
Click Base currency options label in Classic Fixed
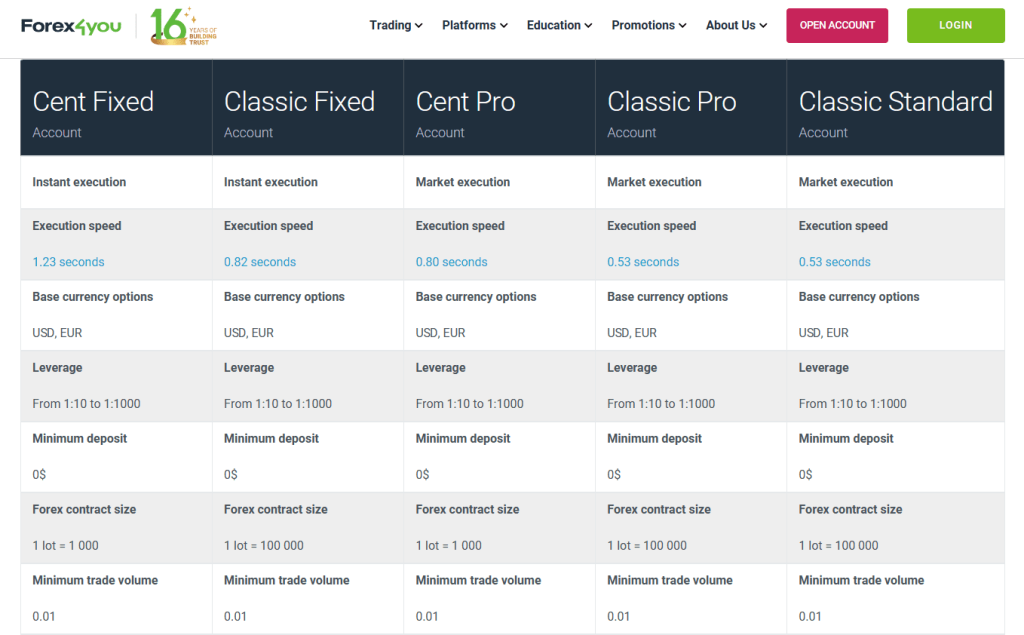click(284, 297)
